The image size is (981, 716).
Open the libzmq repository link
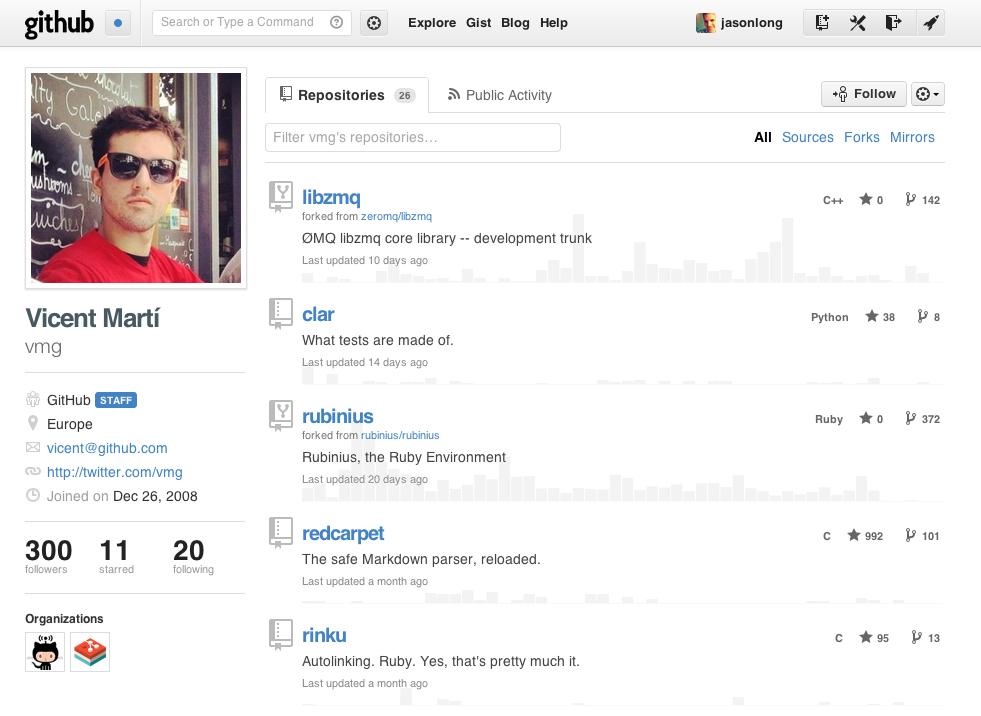[x=331, y=197]
